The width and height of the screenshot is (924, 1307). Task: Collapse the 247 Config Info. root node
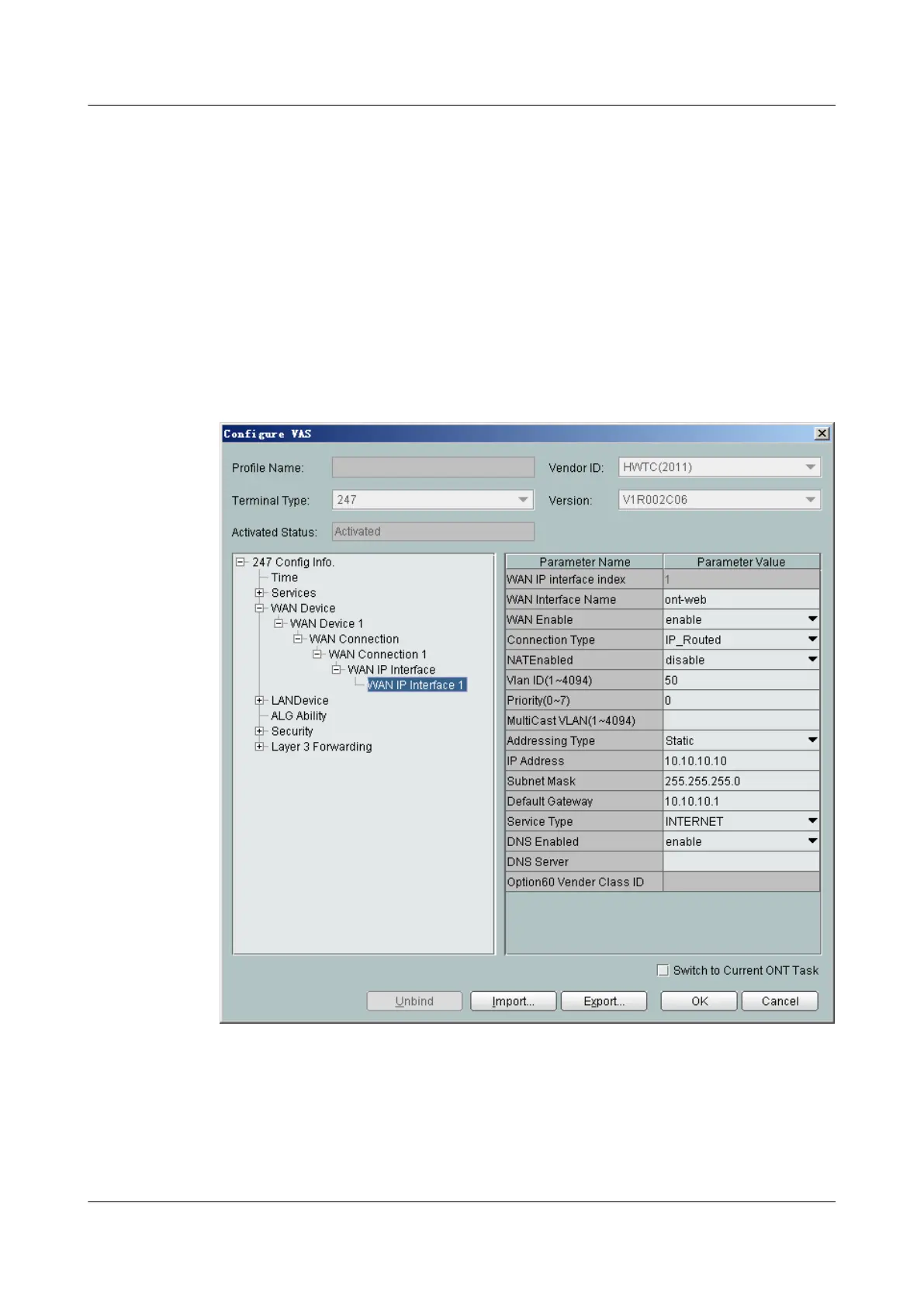tap(241, 562)
